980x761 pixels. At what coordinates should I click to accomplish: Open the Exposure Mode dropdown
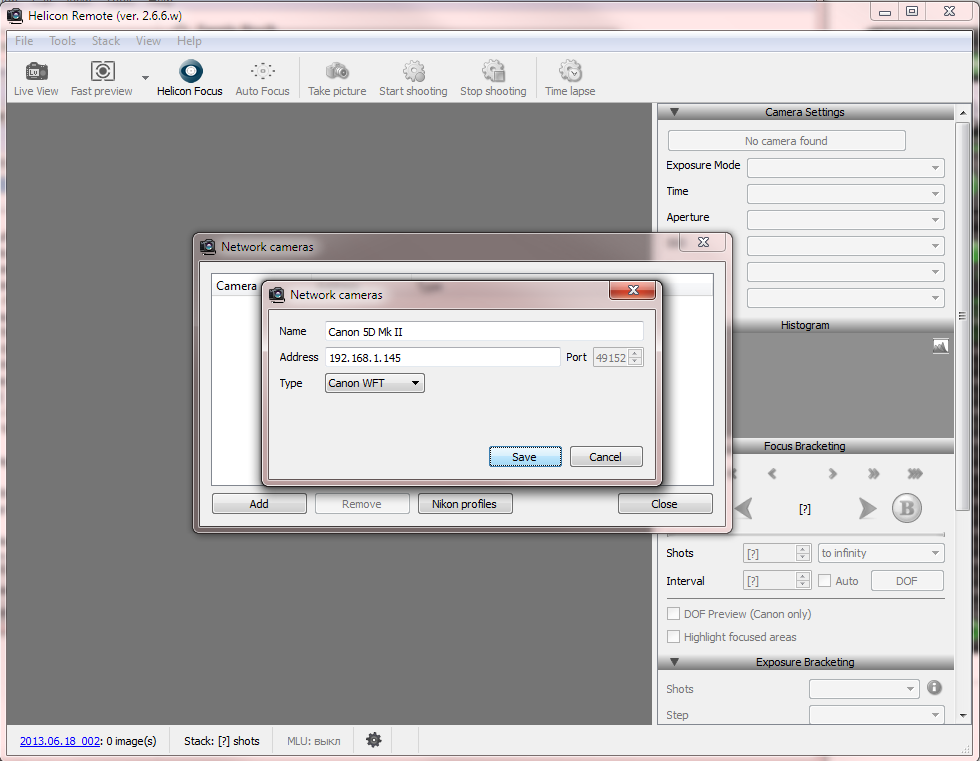(845, 167)
